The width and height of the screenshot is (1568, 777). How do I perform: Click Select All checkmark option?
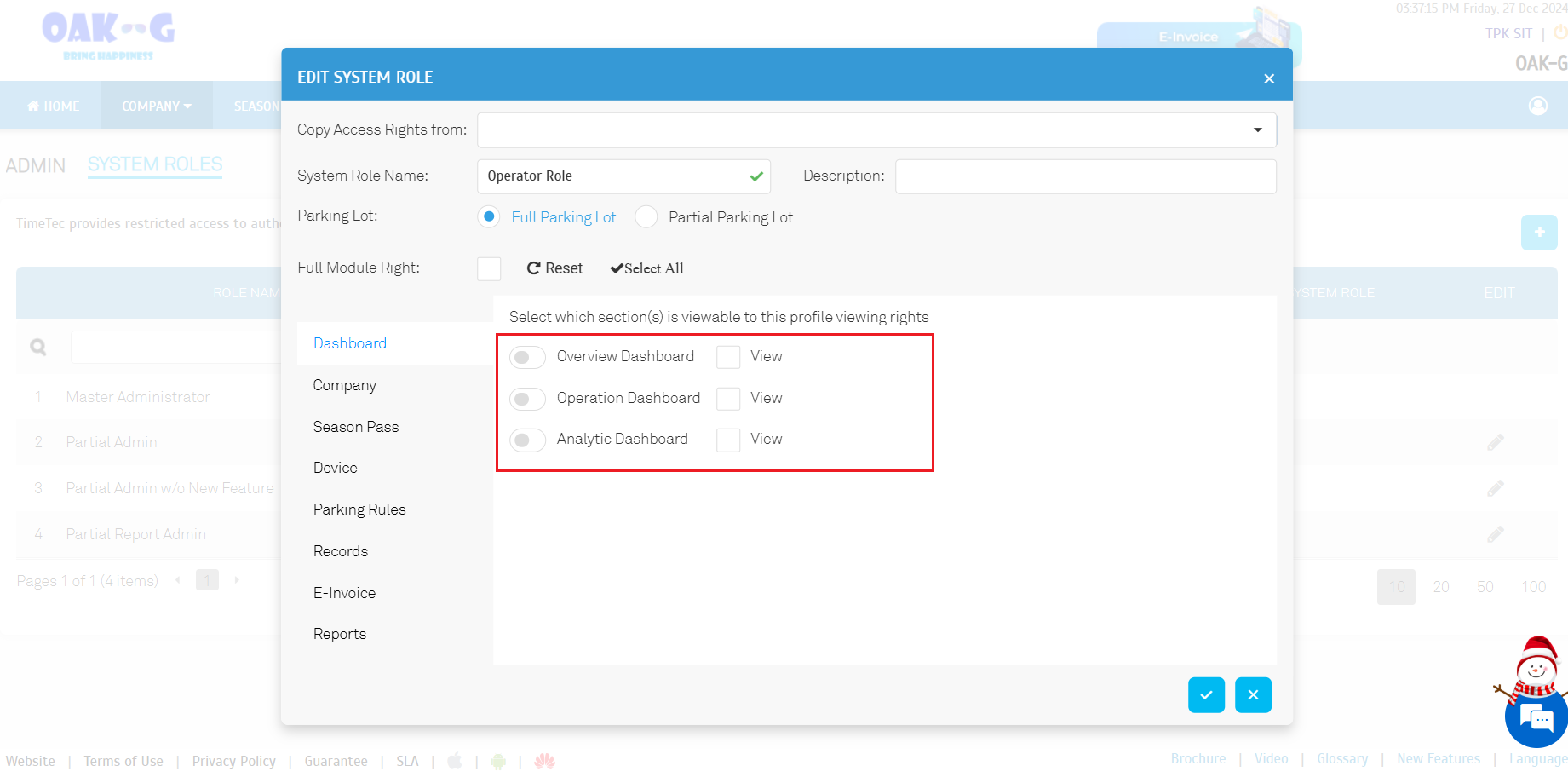coord(646,268)
